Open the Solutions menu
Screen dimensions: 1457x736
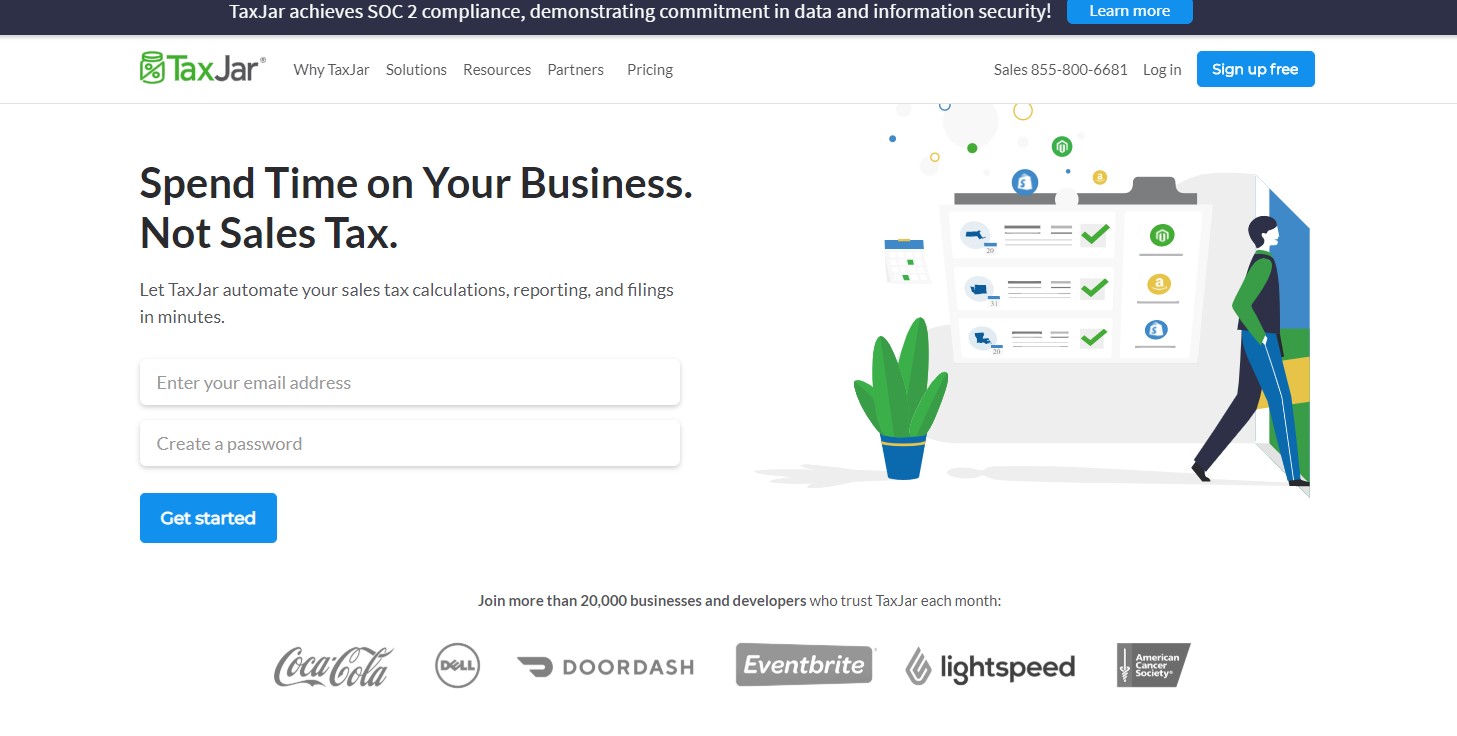point(416,70)
